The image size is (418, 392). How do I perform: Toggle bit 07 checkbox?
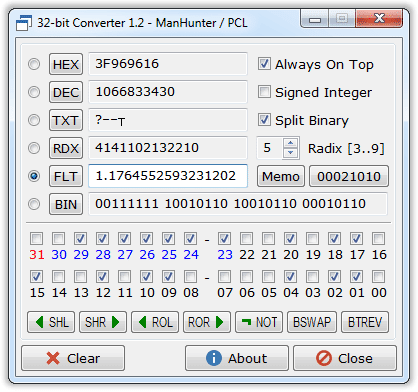225,277
